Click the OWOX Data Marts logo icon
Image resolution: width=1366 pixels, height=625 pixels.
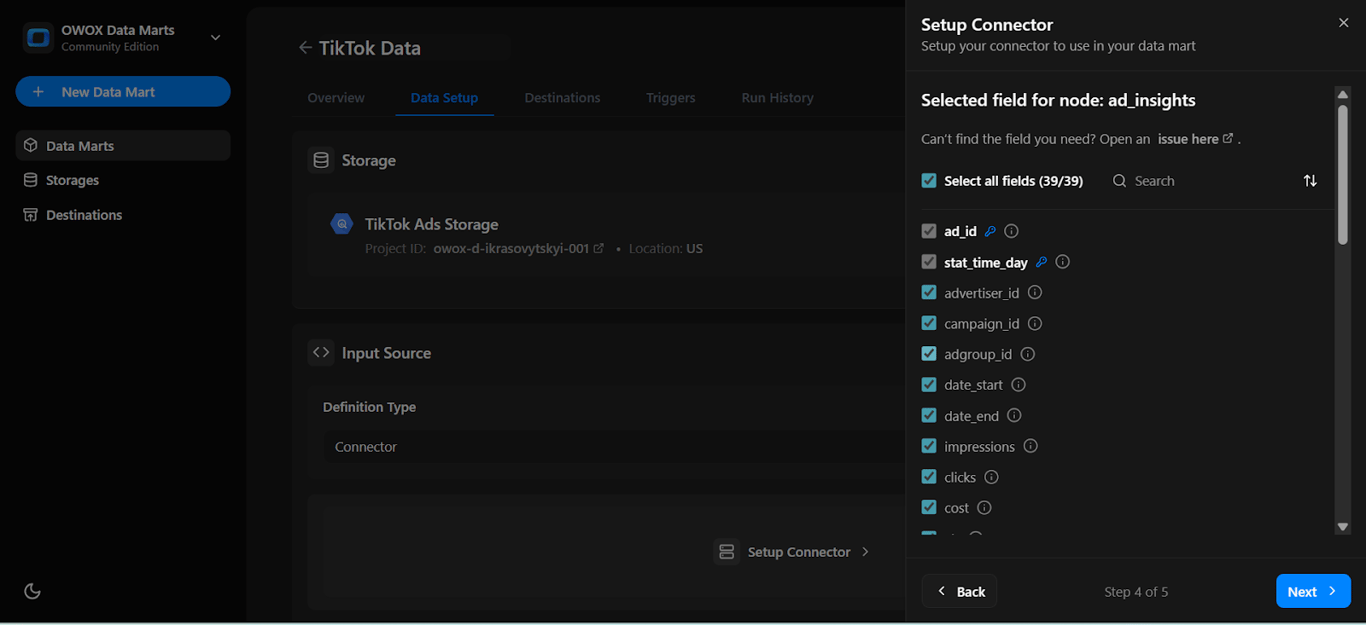pyautogui.click(x=39, y=38)
